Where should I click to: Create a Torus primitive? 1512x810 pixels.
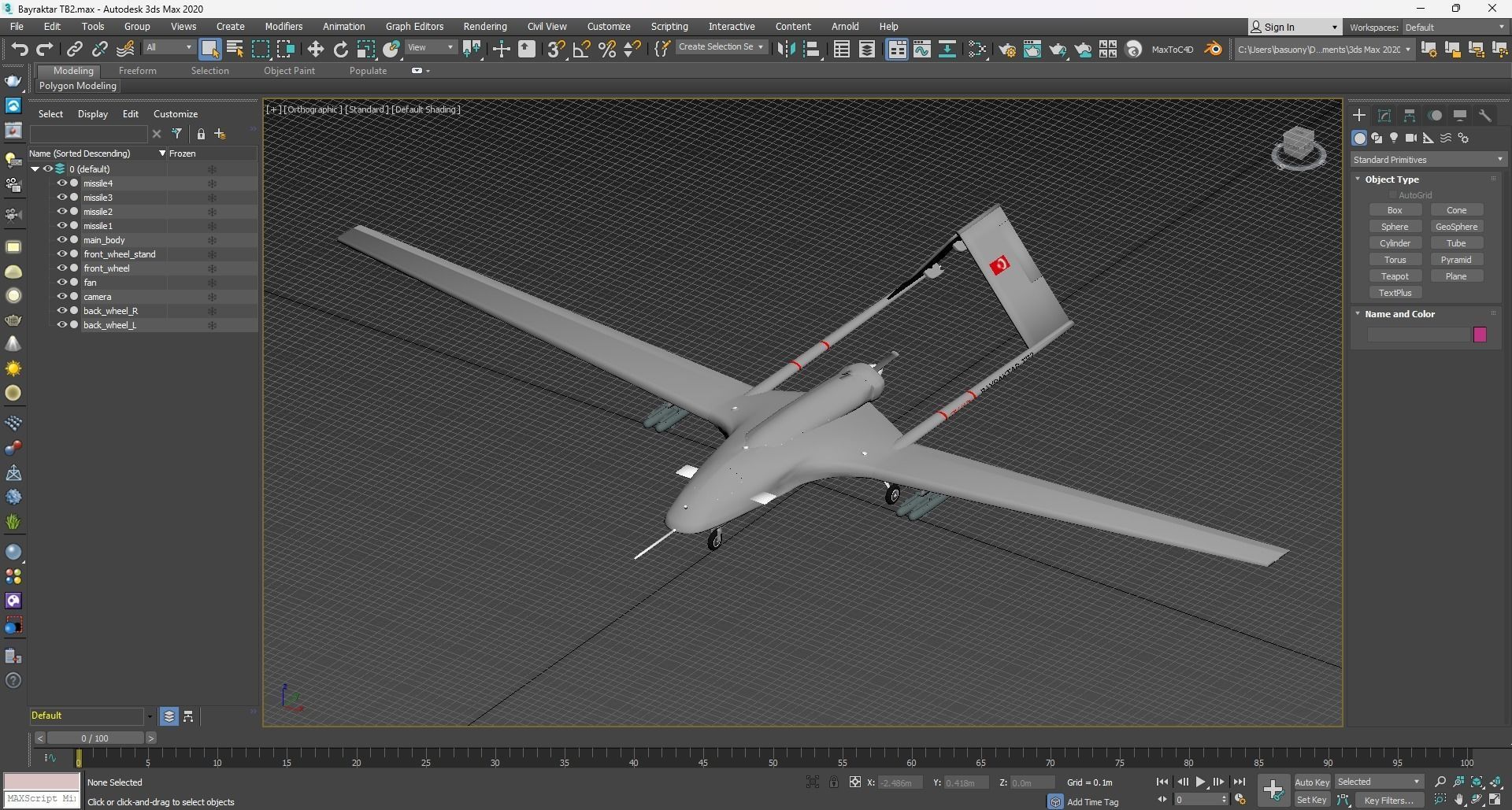point(1395,260)
